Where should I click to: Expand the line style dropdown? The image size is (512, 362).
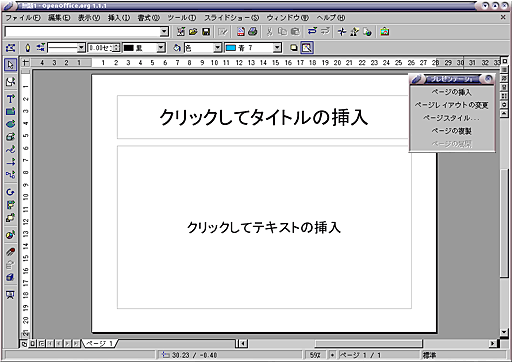[81, 48]
